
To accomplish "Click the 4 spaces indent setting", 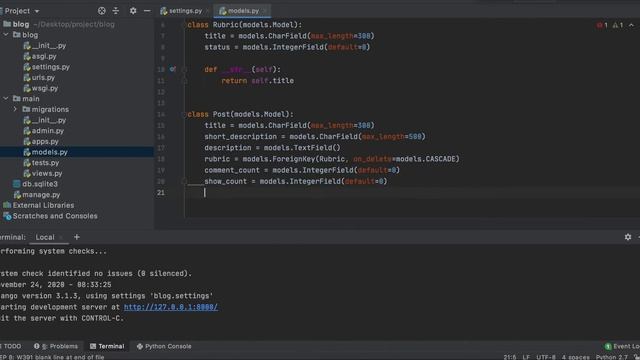I will (576, 357).
